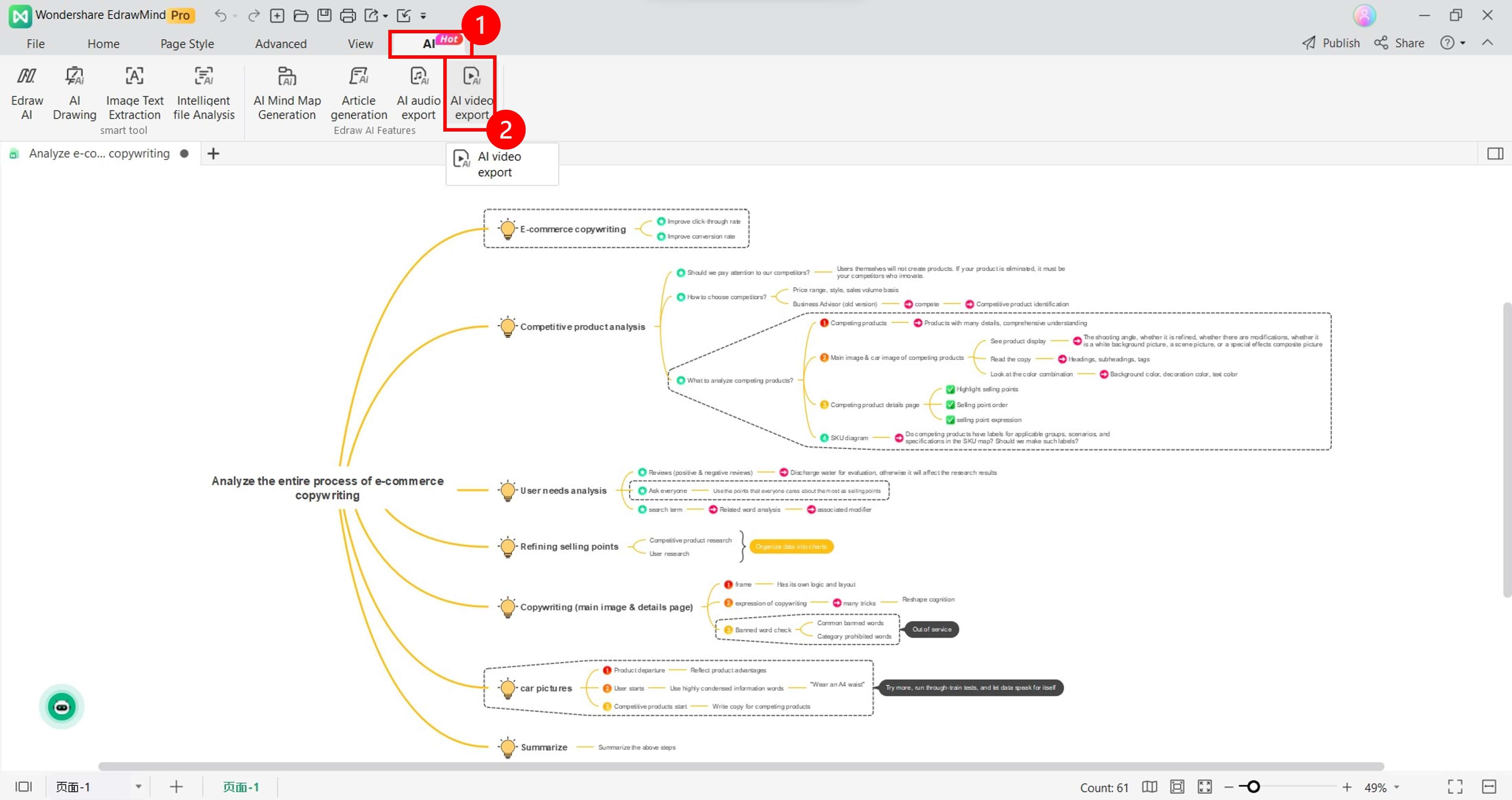
Task: Click the Article generation icon
Action: click(x=359, y=76)
